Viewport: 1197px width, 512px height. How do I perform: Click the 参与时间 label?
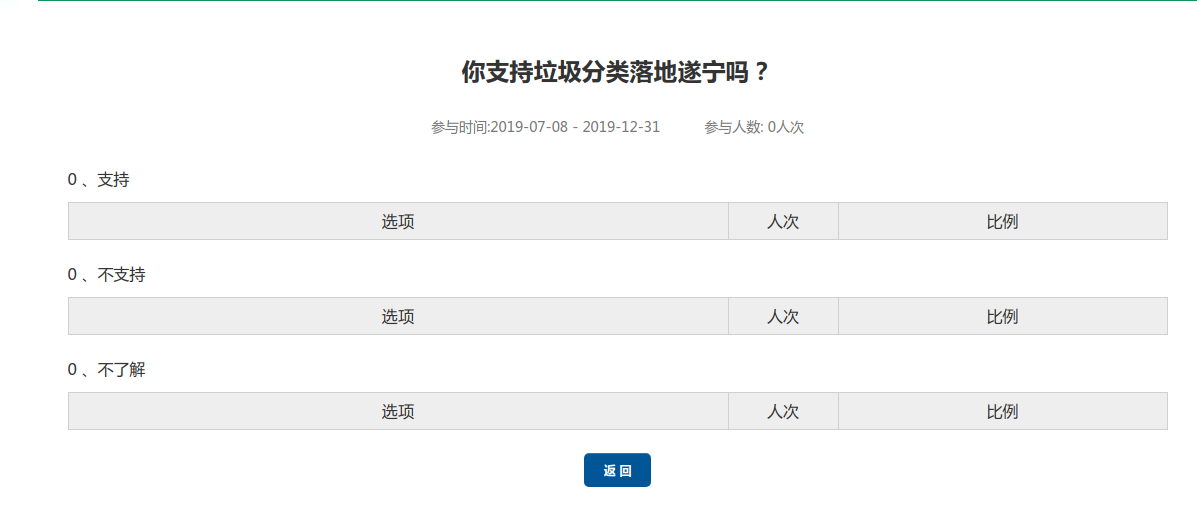tap(459, 127)
